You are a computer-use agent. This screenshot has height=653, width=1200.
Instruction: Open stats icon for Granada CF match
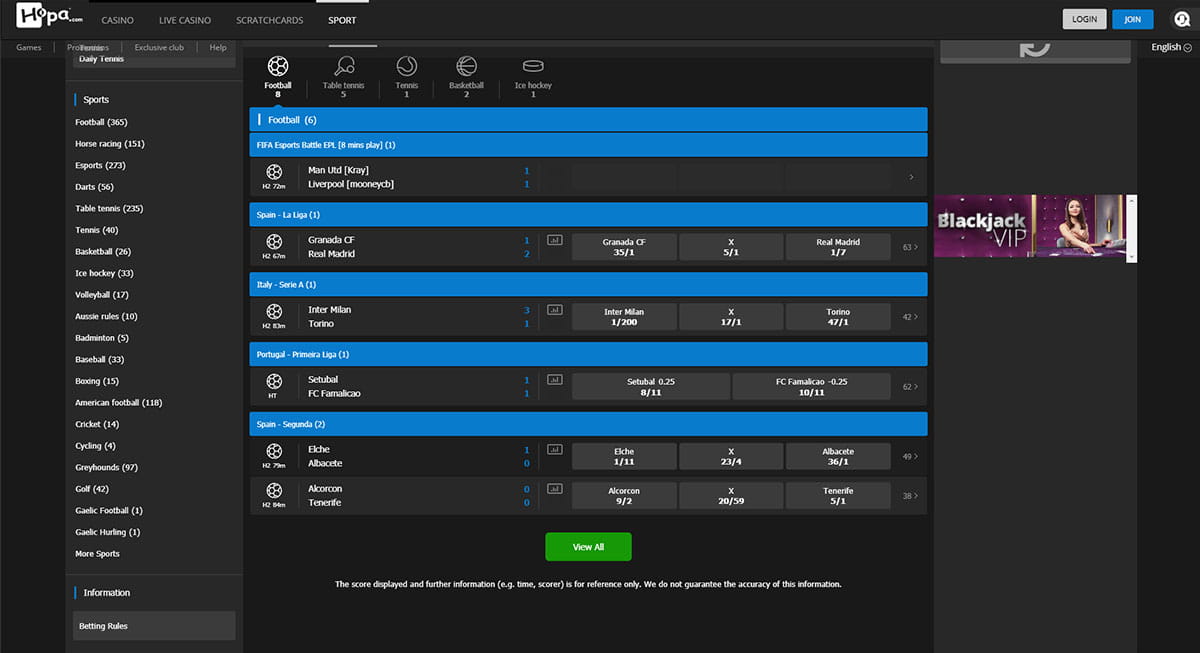click(x=555, y=240)
